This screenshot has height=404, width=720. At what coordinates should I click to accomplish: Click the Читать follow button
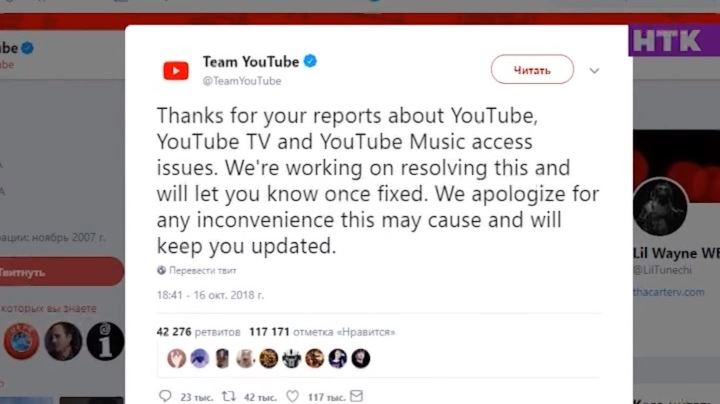(x=532, y=69)
